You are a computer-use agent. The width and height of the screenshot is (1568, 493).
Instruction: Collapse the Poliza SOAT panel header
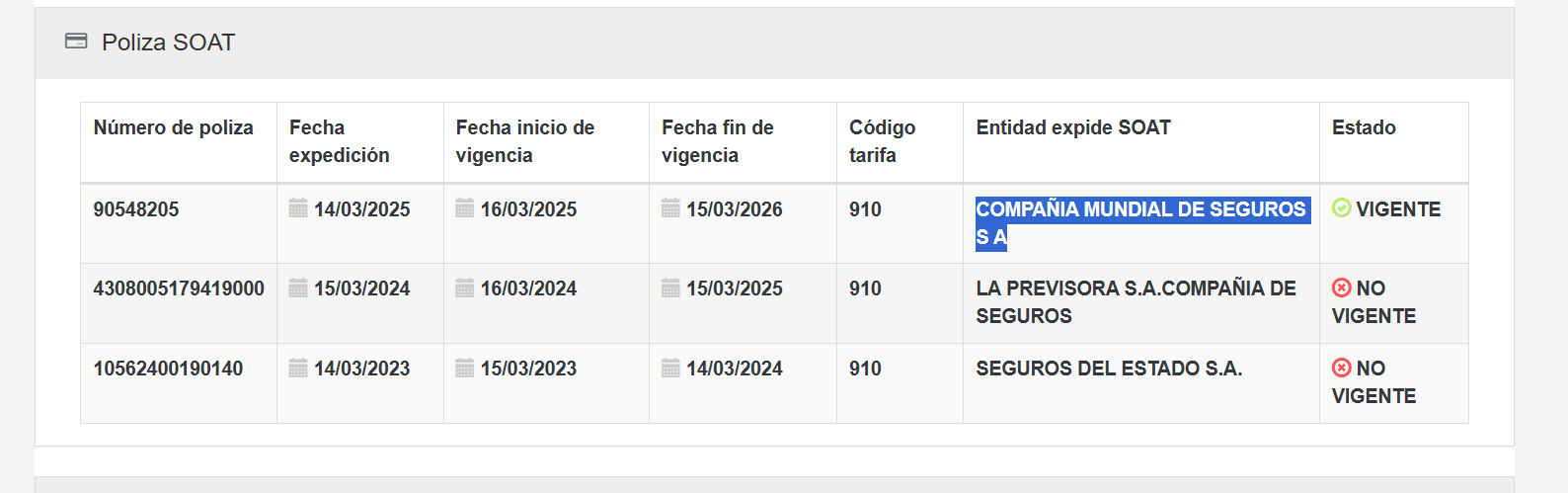168,42
